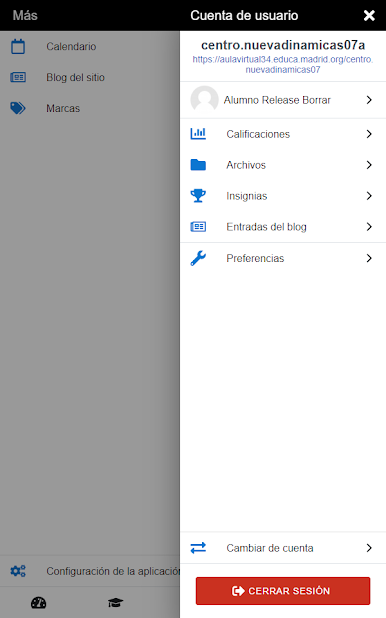This screenshot has width=386, height=618.
Task: Open the aulavirtual34.educa.madrid.org site link
Action: click(283, 64)
